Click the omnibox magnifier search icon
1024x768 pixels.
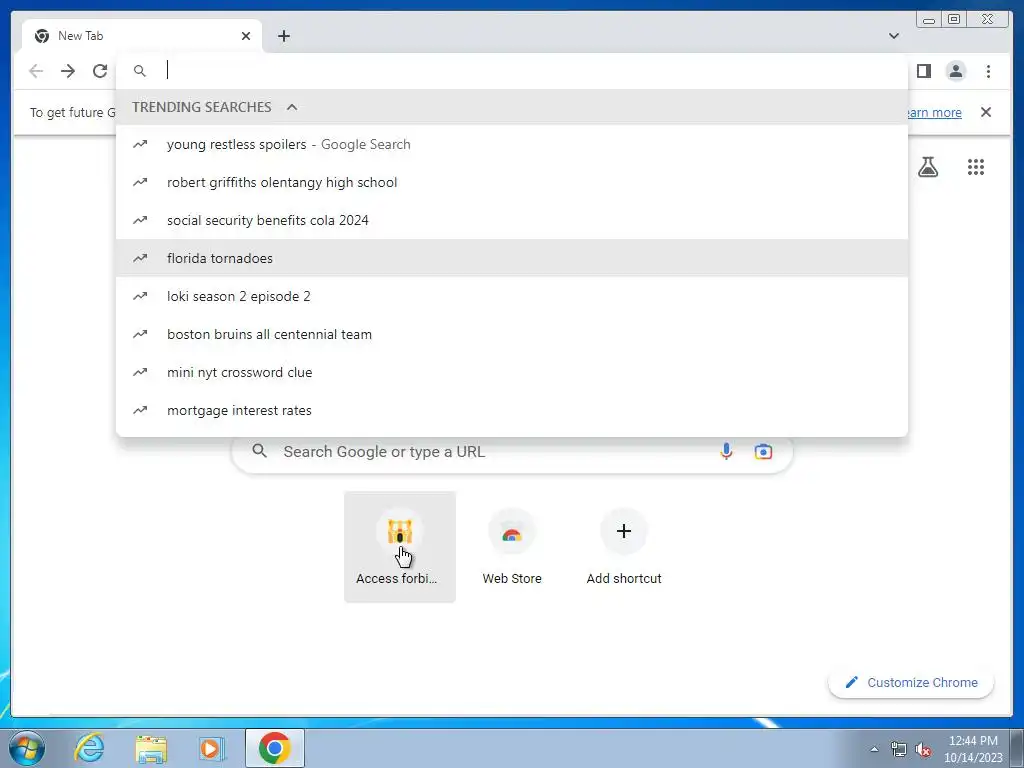coord(140,71)
